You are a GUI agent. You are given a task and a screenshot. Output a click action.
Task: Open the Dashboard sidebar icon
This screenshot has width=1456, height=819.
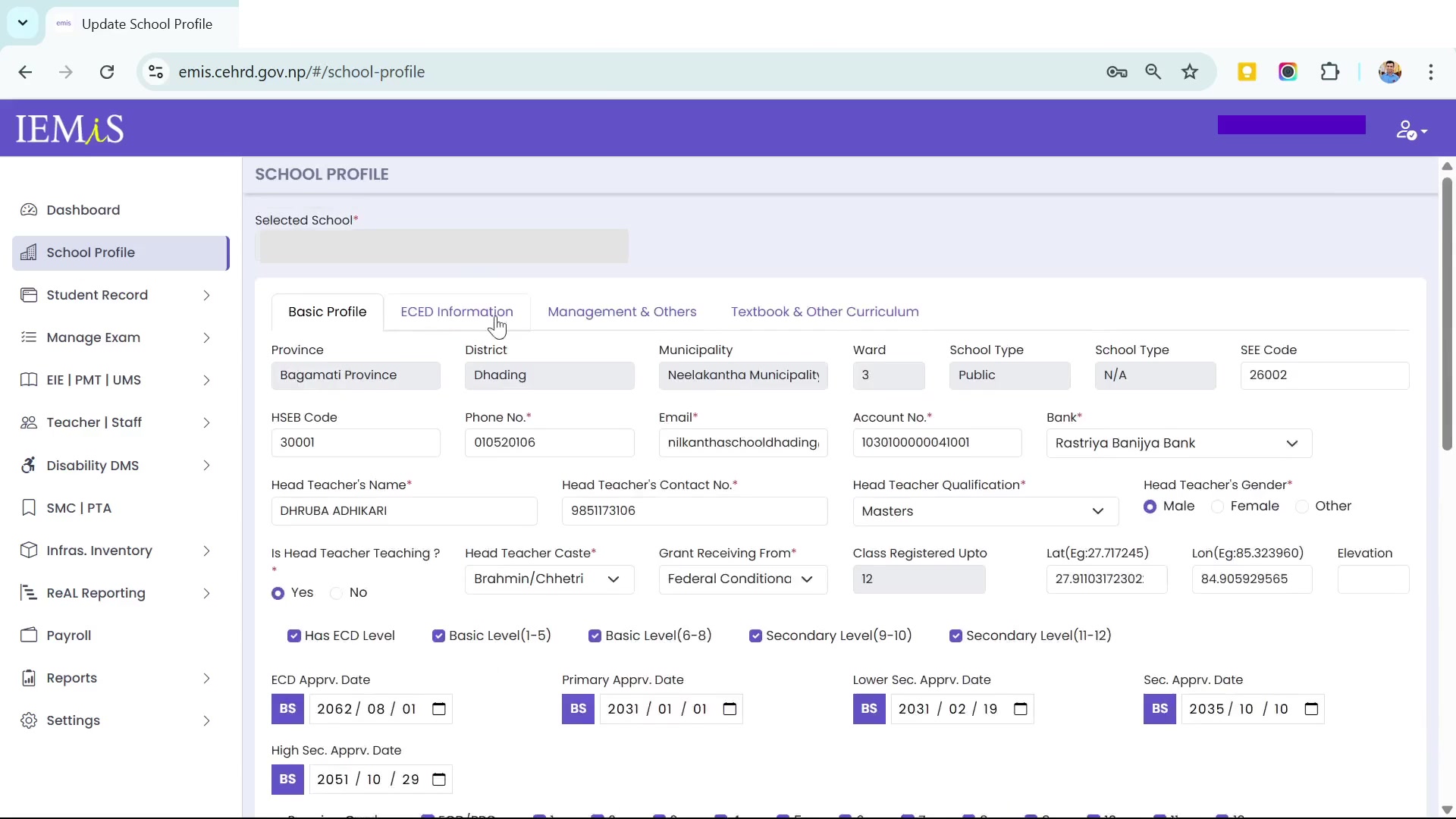(x=29, y=210)
